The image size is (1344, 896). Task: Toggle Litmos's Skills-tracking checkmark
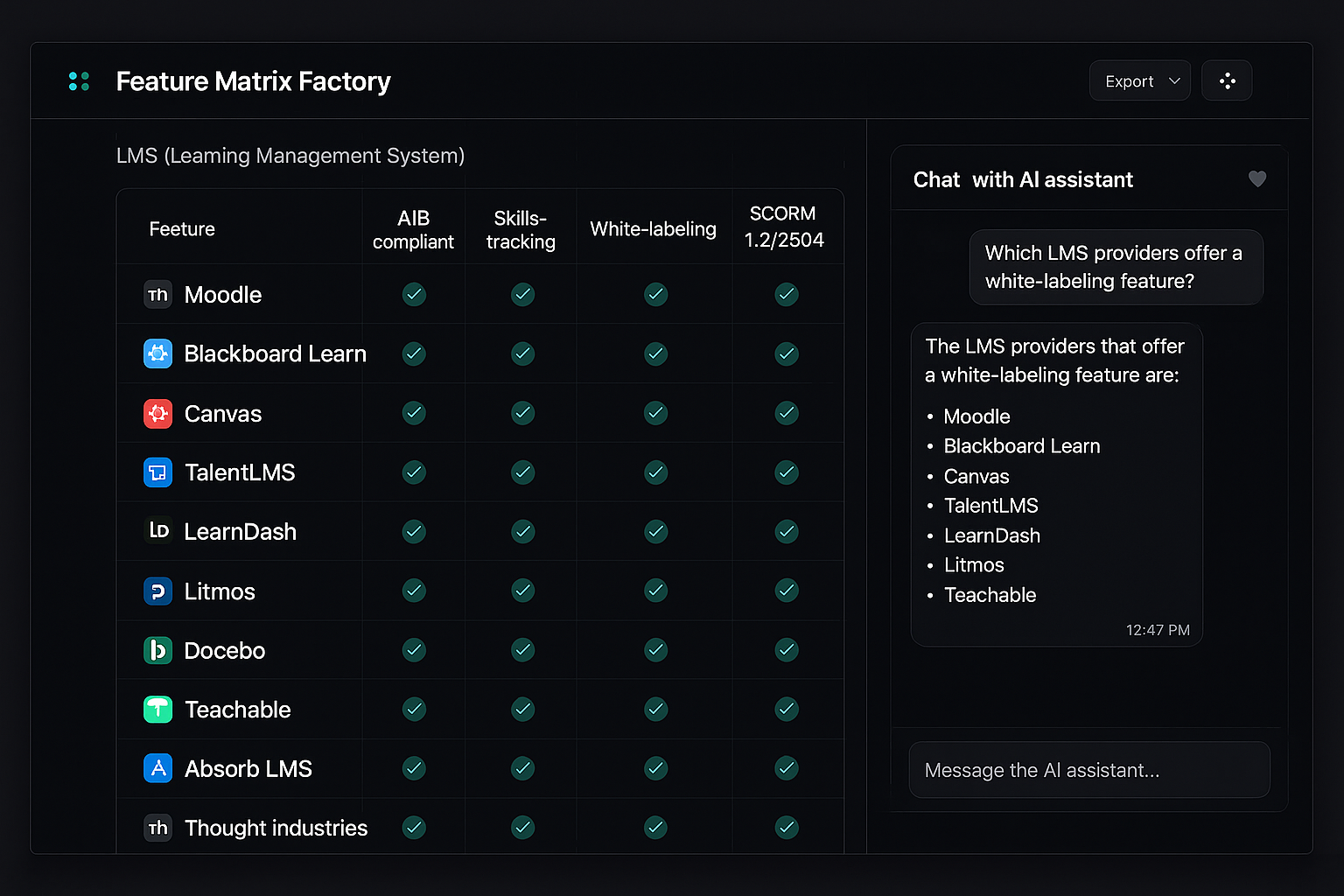pos(522,591)
